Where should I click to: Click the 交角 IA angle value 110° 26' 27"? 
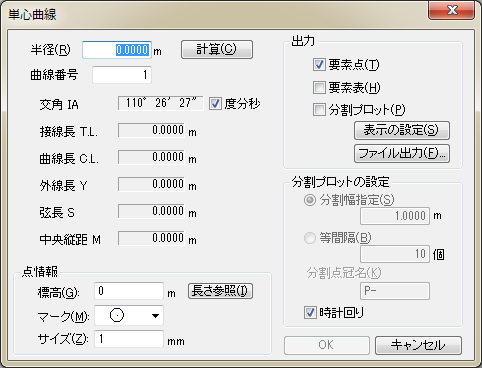coord(161,103)
